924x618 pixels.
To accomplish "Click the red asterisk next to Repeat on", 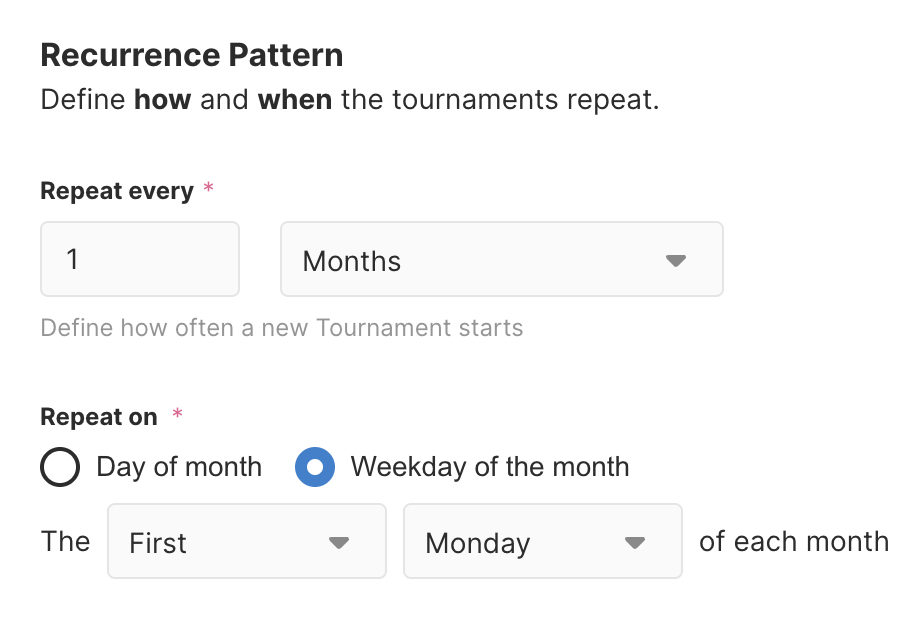I will (178, 414).
